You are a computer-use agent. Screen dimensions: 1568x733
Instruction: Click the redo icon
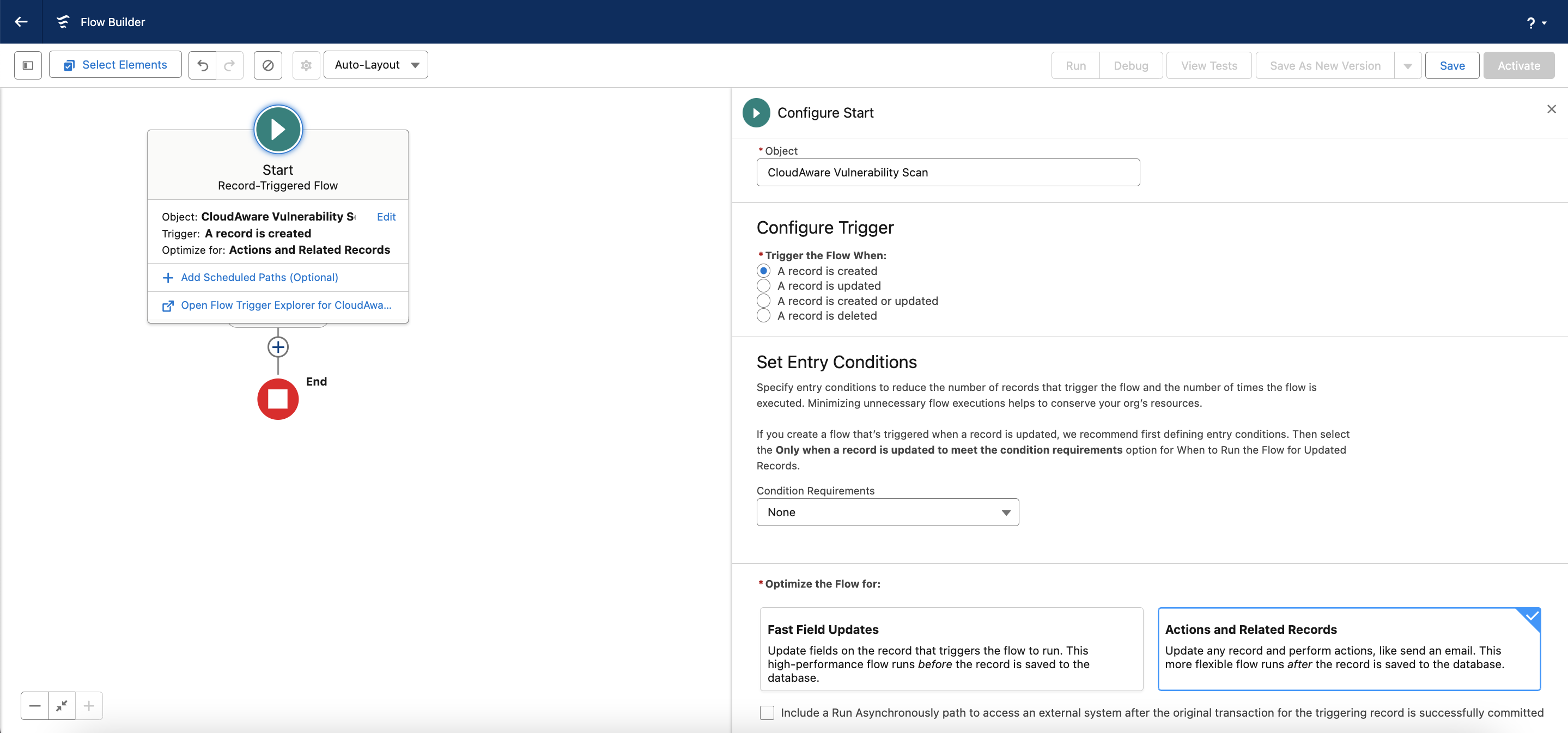click(229, 64)
